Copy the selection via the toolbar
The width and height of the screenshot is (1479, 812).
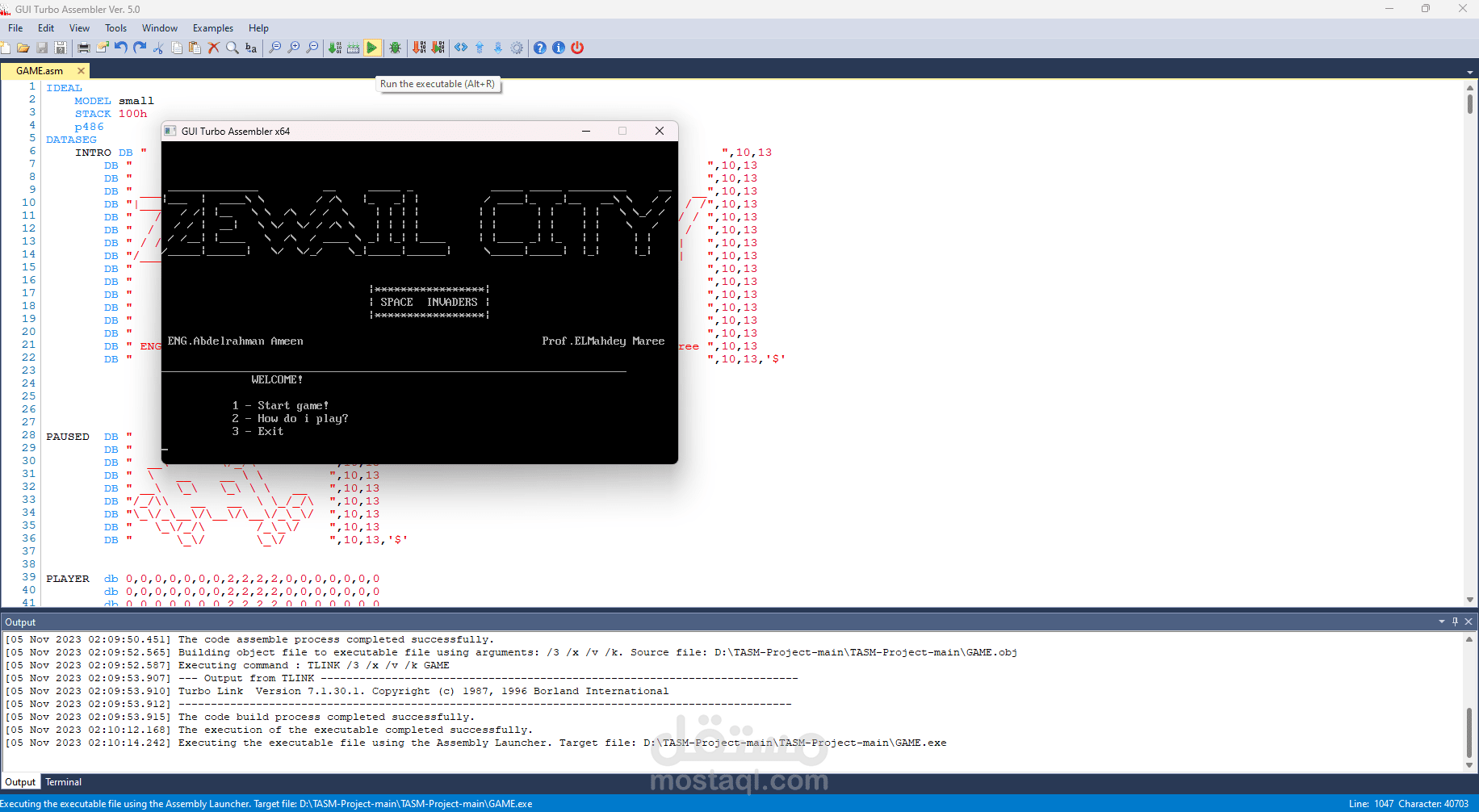pos(177,48)
